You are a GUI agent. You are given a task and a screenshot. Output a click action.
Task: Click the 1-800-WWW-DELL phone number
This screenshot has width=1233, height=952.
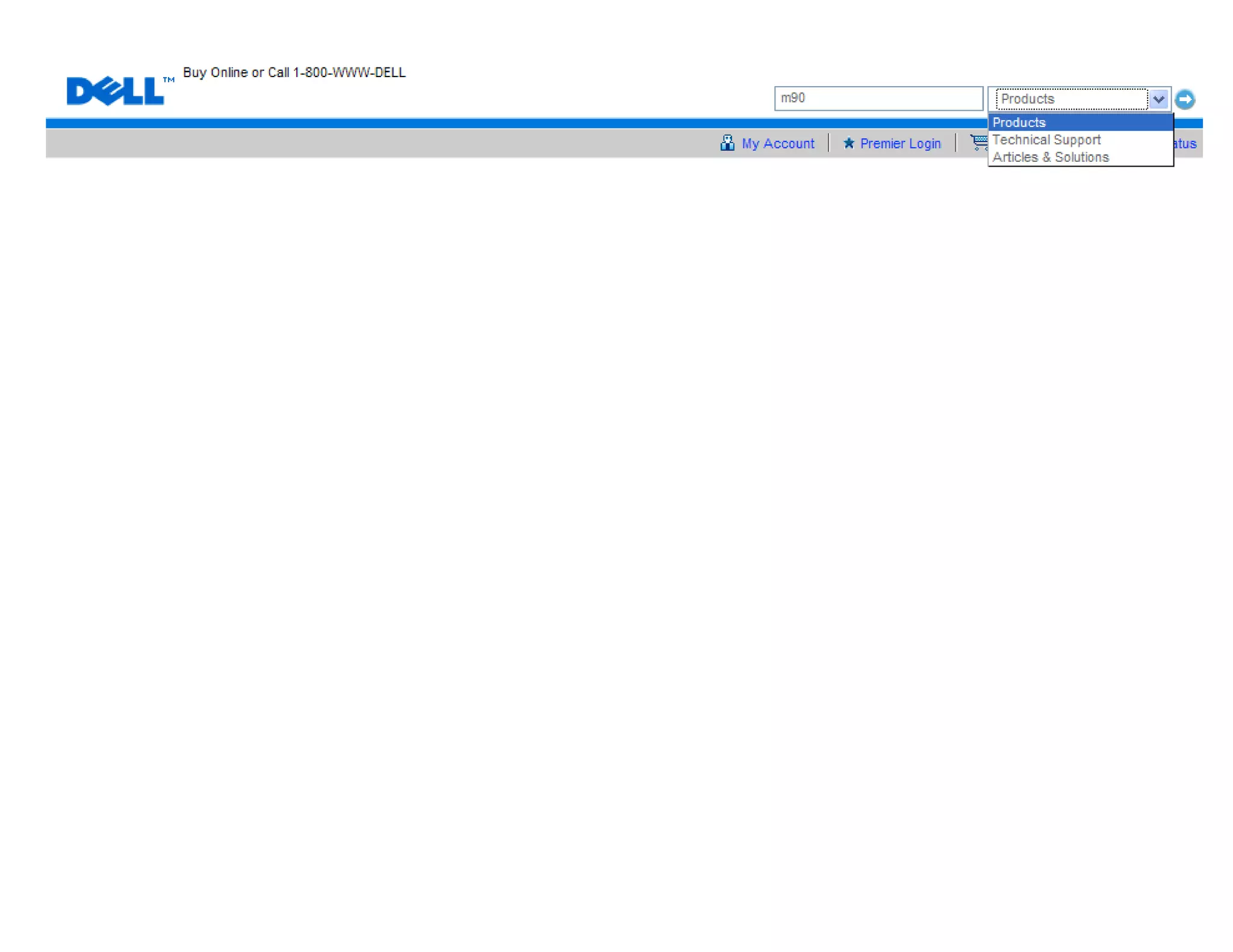pyautogui.click(x=349, y=73)
